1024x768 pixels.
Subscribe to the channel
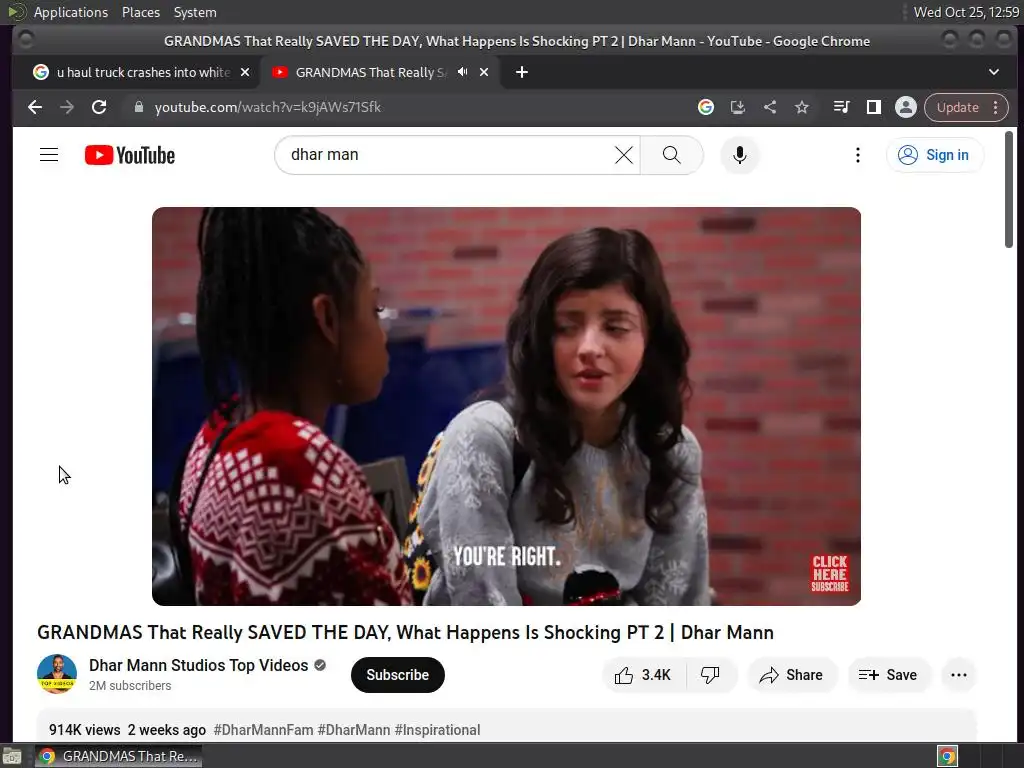[398, 675]
